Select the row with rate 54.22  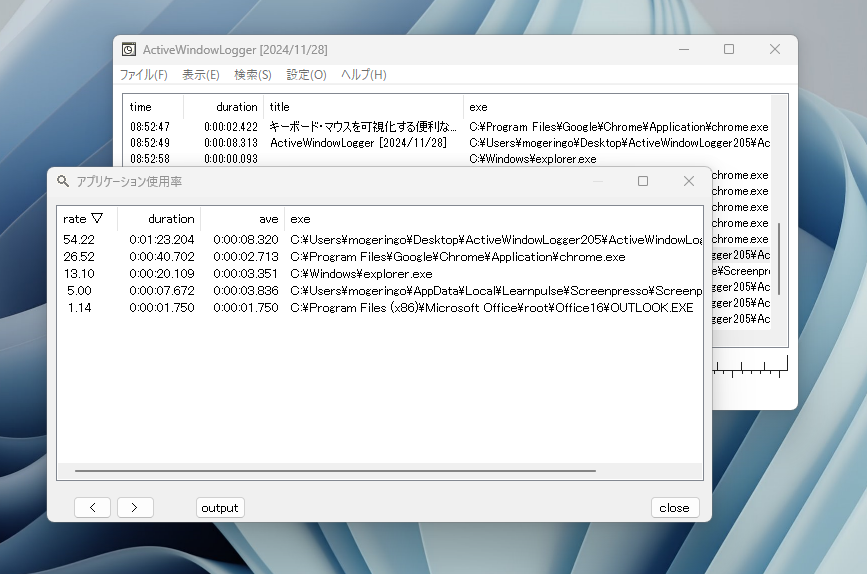click(380, 239)
